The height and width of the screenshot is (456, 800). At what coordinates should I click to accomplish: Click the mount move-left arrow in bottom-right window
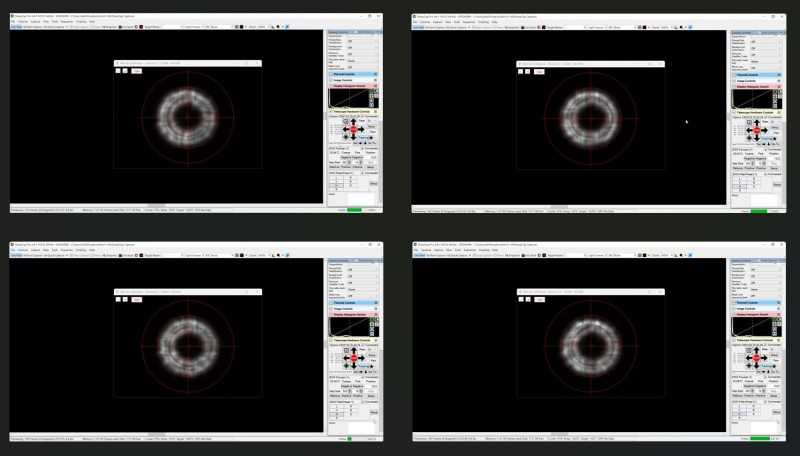point(749,358)
